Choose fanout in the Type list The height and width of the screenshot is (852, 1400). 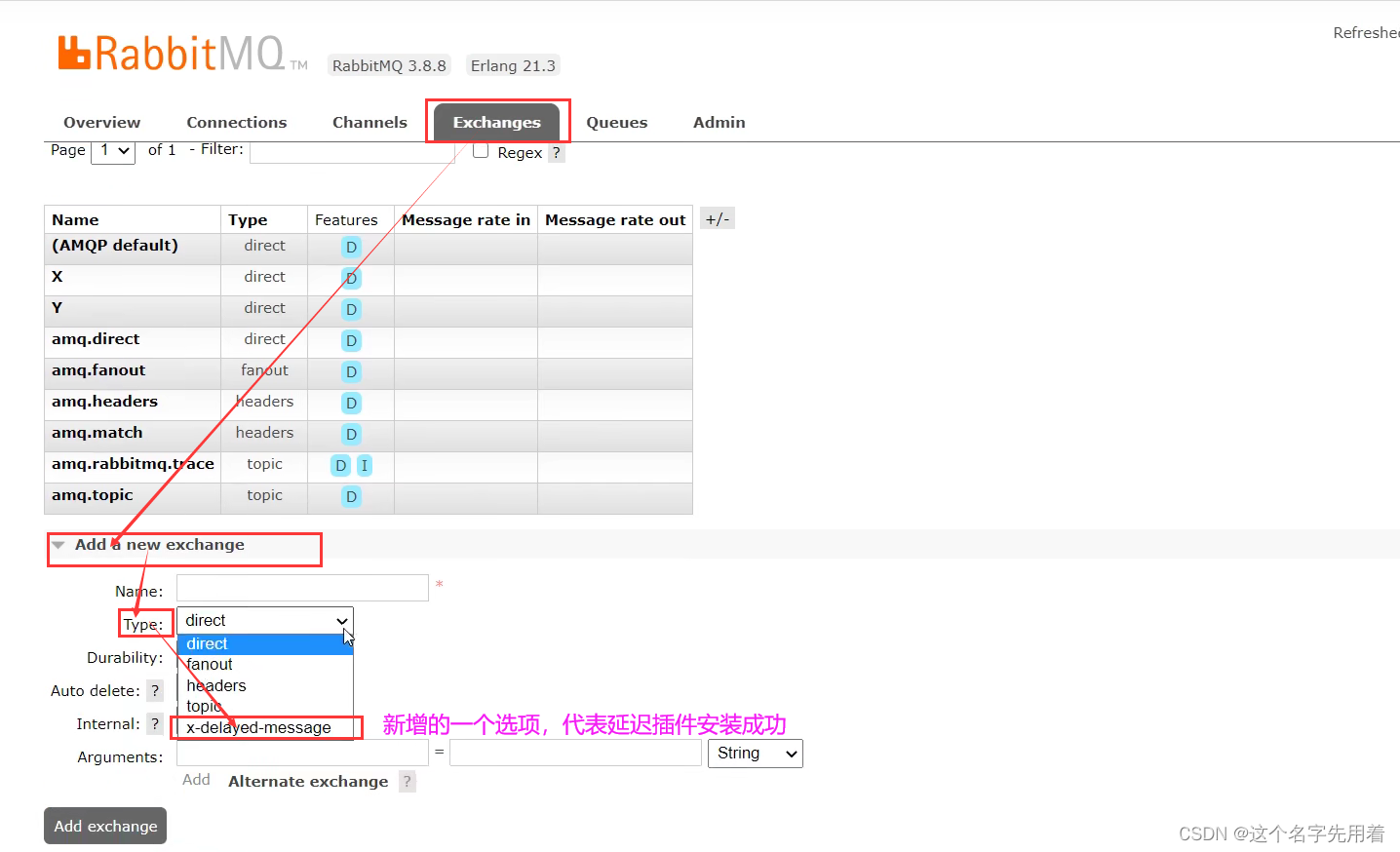pos(265,665)
